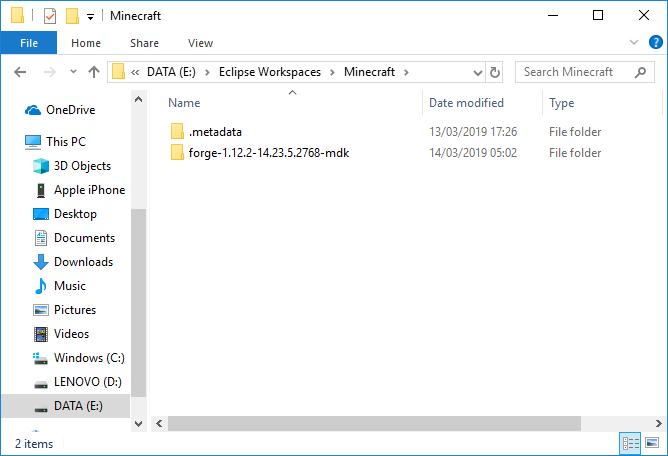Open the File menu
Image resolution: width=668 pixels, height=456 pixels.
coord(29,43)
